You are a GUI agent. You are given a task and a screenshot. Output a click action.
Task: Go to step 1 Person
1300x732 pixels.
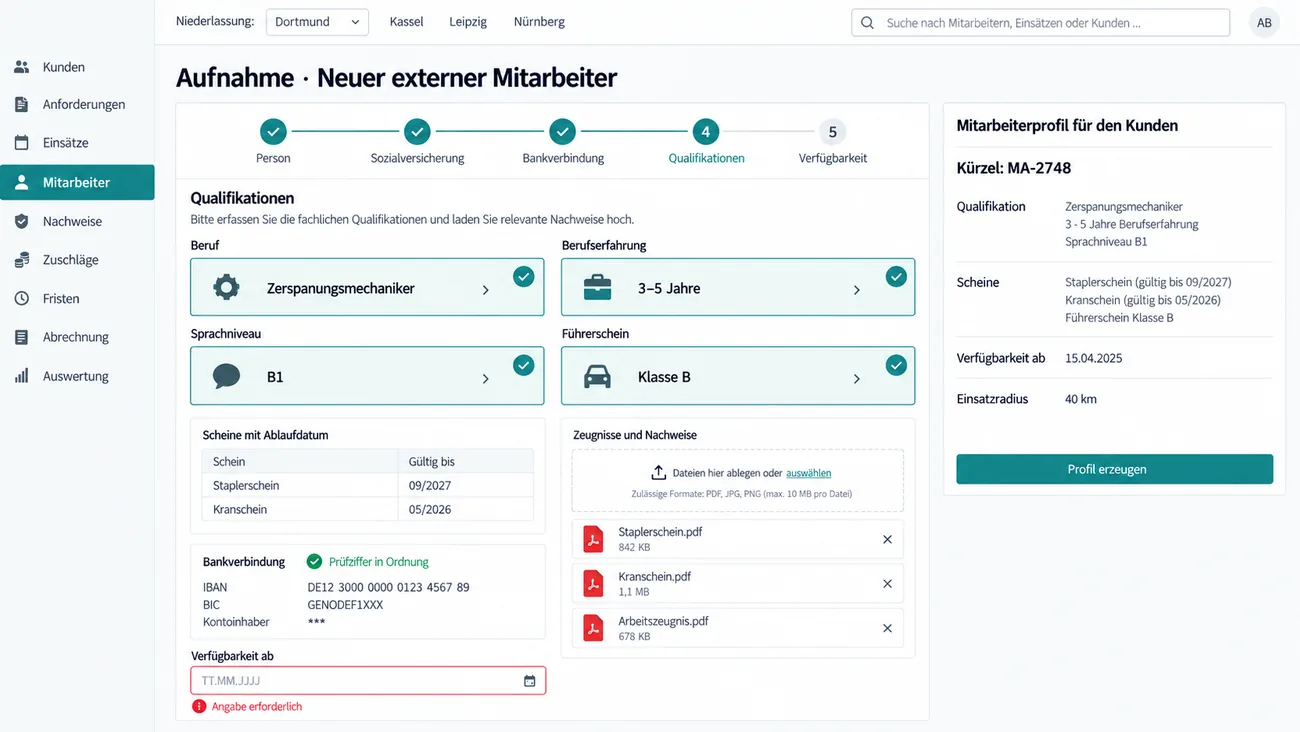[x=273, y=131]
